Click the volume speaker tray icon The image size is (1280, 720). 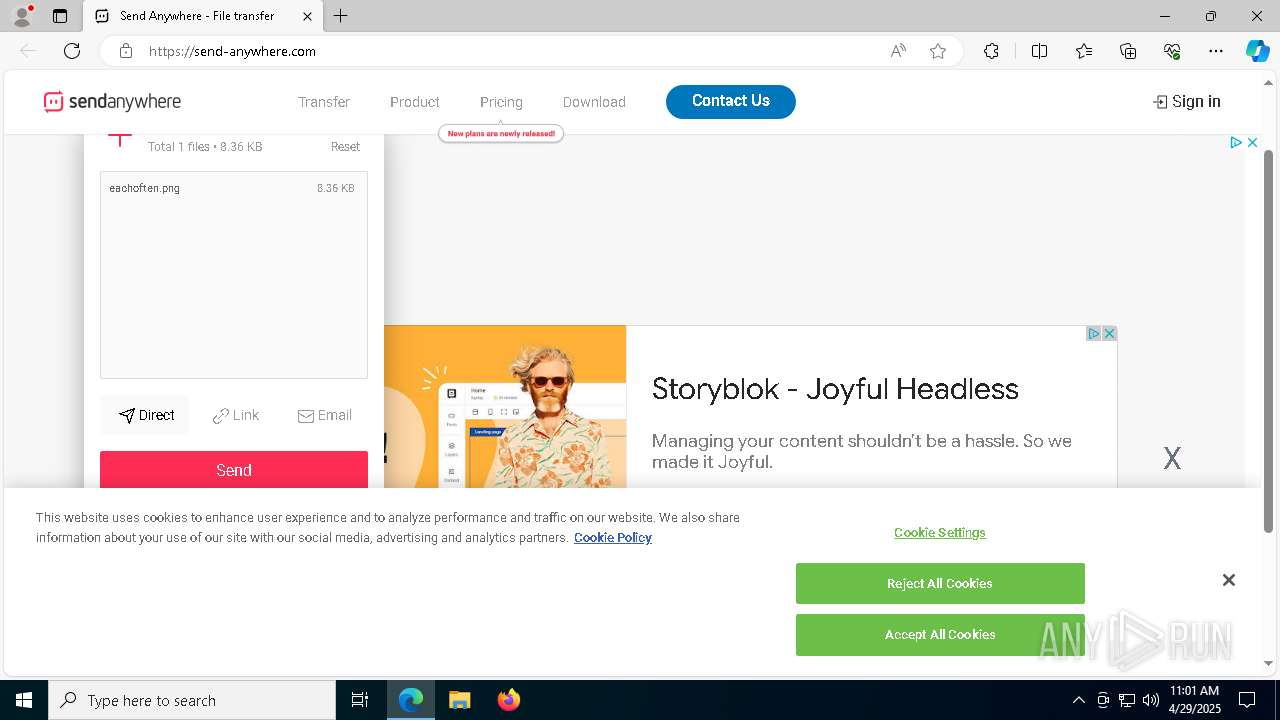coord(1151,700)
